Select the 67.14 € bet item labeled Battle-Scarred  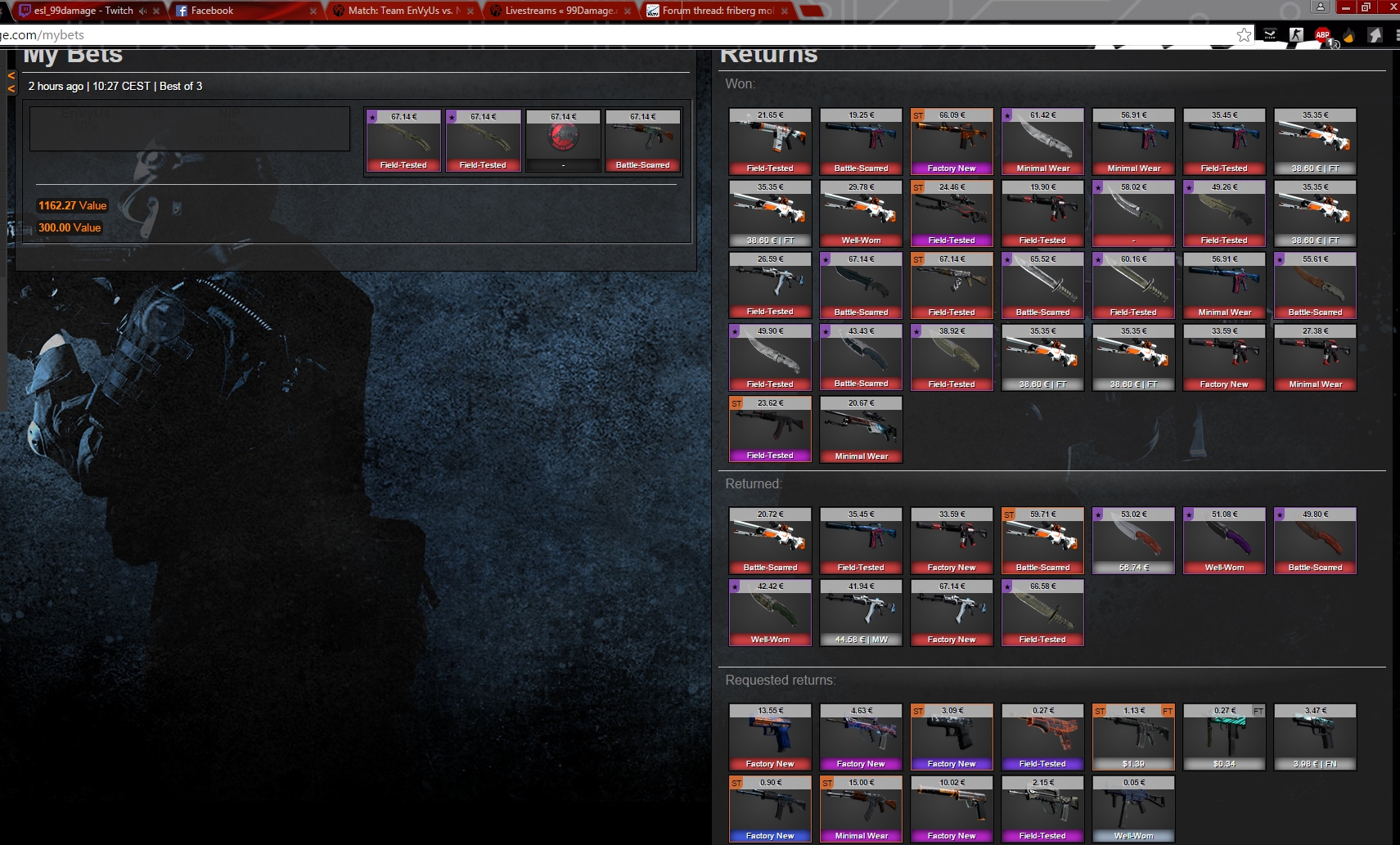[x=642, y=141]
